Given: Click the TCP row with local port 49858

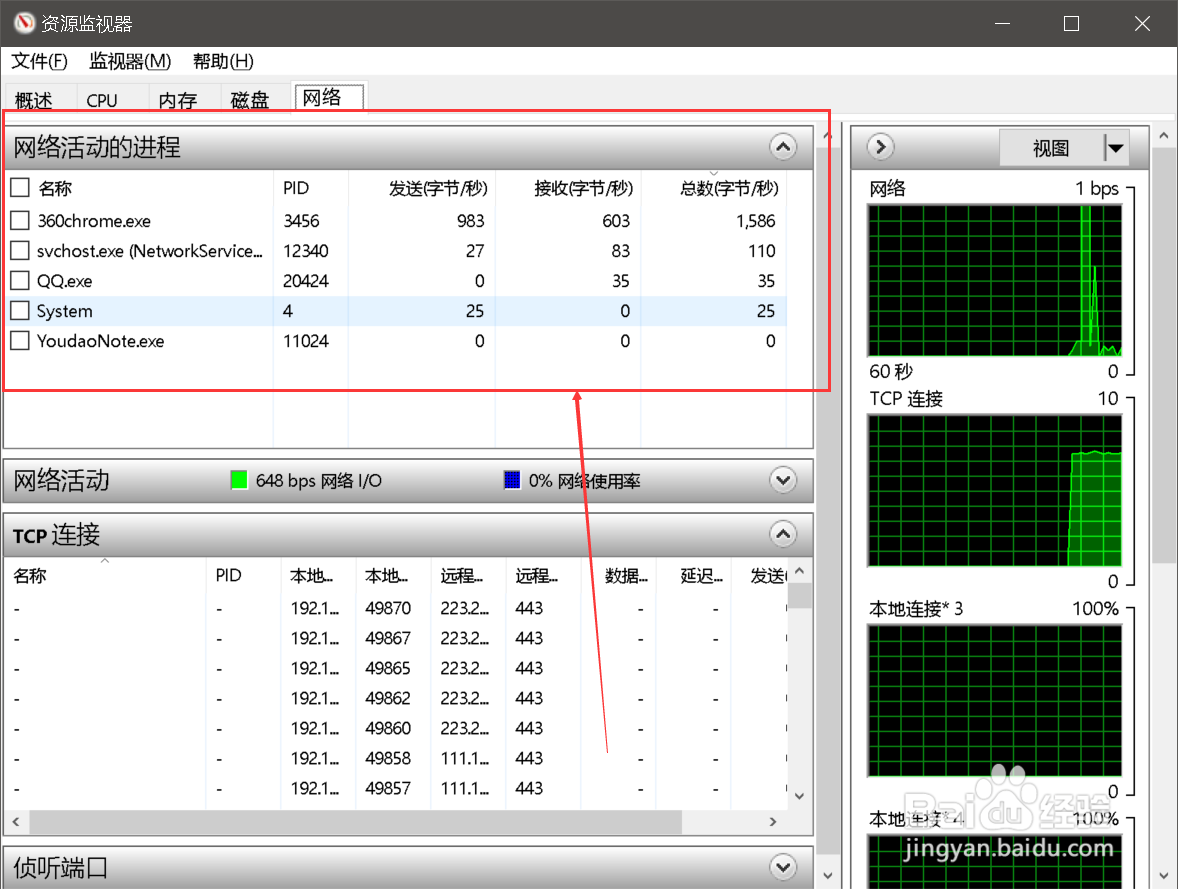Looking at the screenshot, I should 396,758.
